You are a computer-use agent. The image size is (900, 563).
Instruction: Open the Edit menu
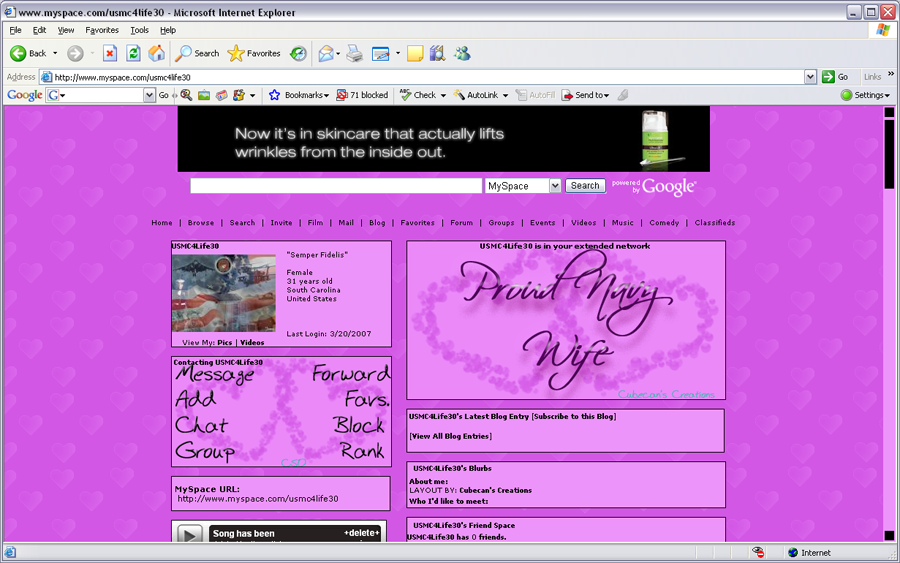coord(39,30)
